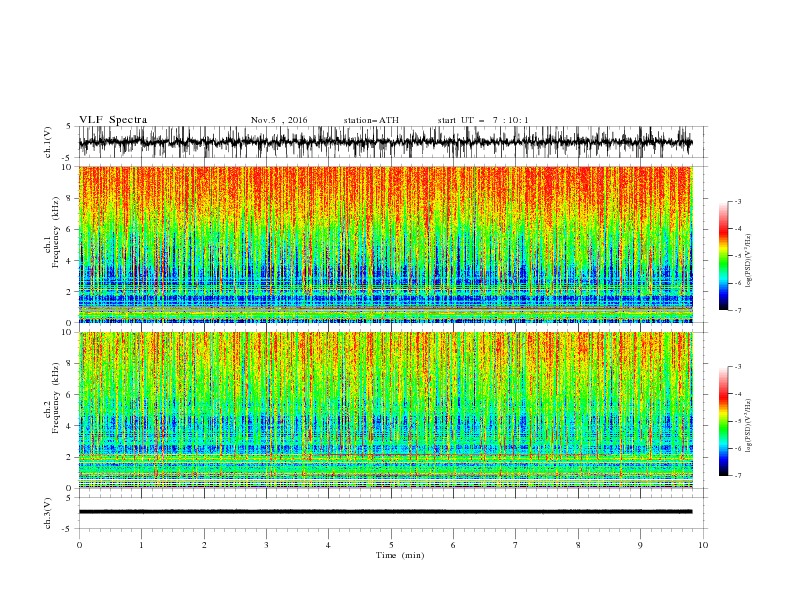Click the 'start UT = 7 :10: 1' label
Screen dimensions: 792x612
[483, 120]
